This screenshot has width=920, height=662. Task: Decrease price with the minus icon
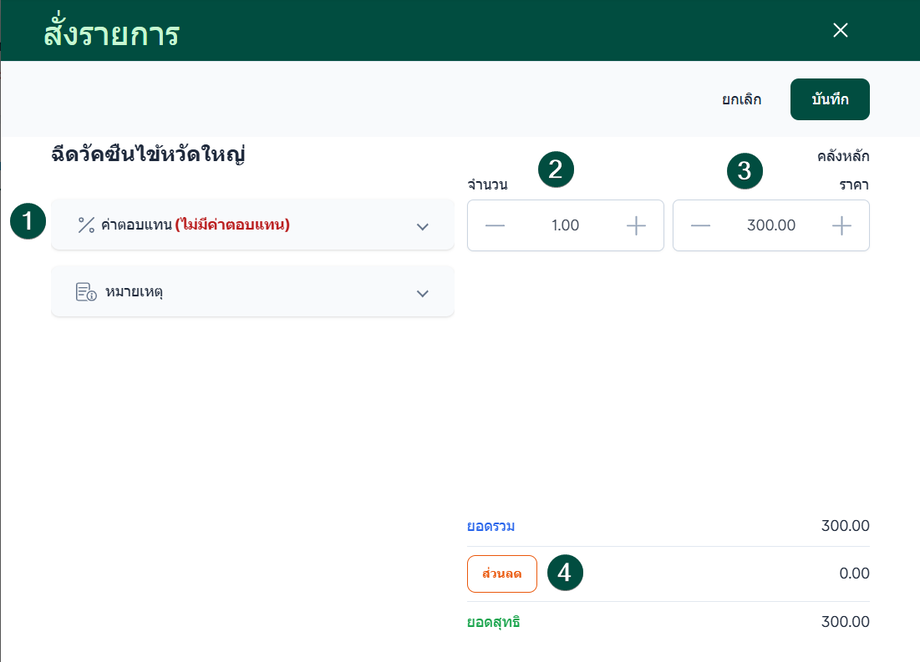click(700, 225)
